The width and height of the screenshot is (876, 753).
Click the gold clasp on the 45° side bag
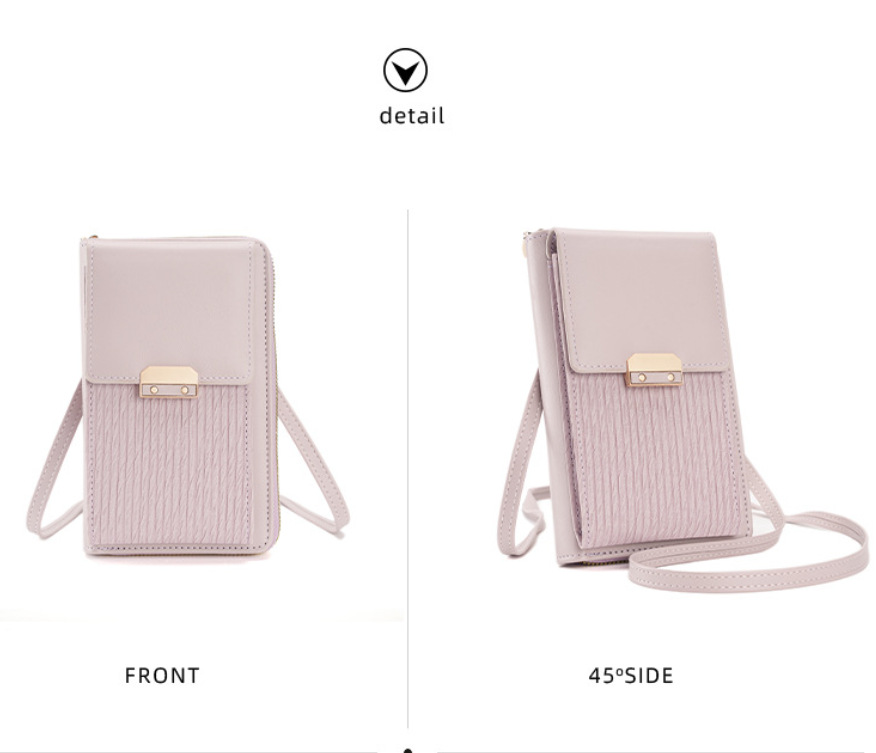[655, 370]
